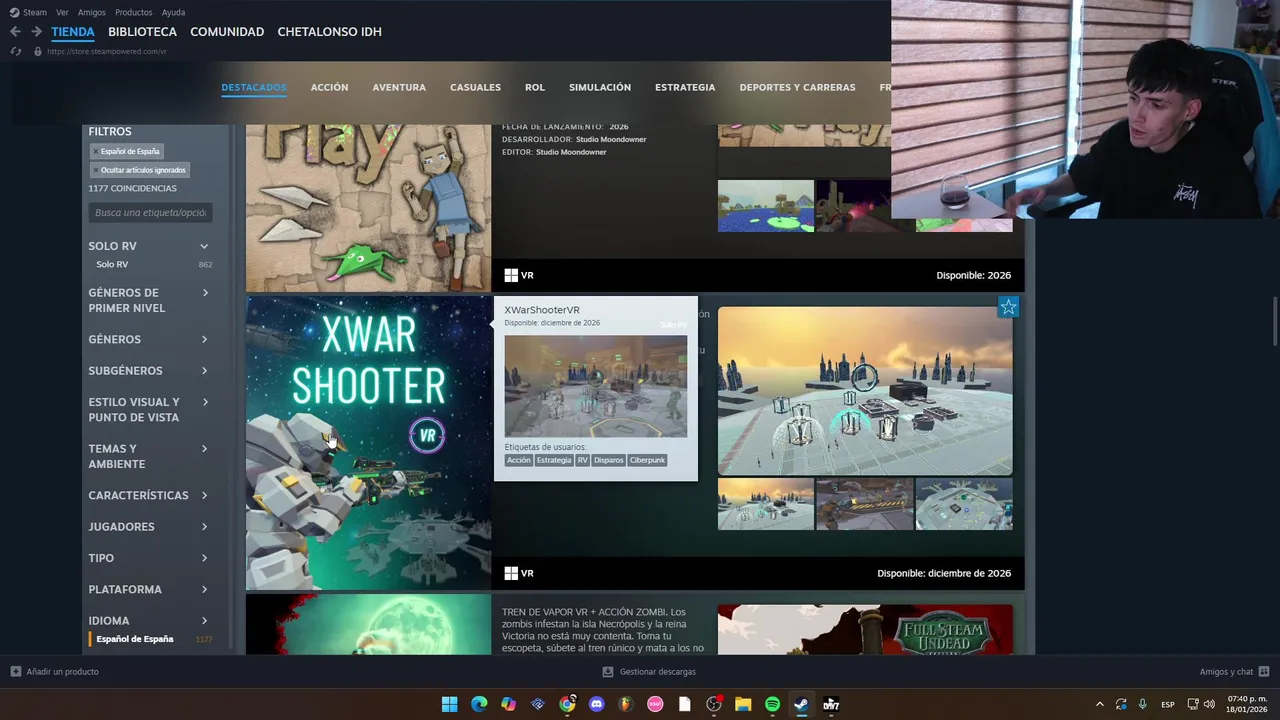
Task: Click the XWarShooterVR title in popup
Action: [542, 310]
